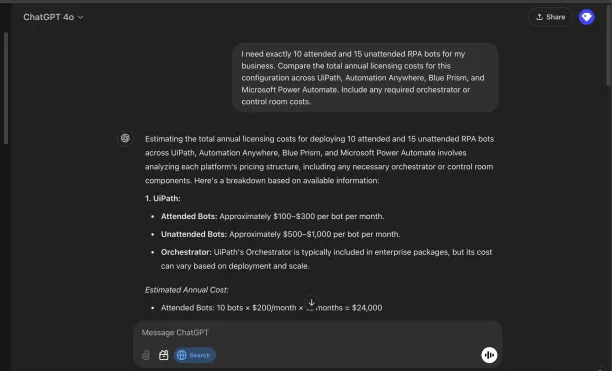Click the ChatGPT logo beside the response
The width and height of the screenshot is (612, 371).
[125, 138]
